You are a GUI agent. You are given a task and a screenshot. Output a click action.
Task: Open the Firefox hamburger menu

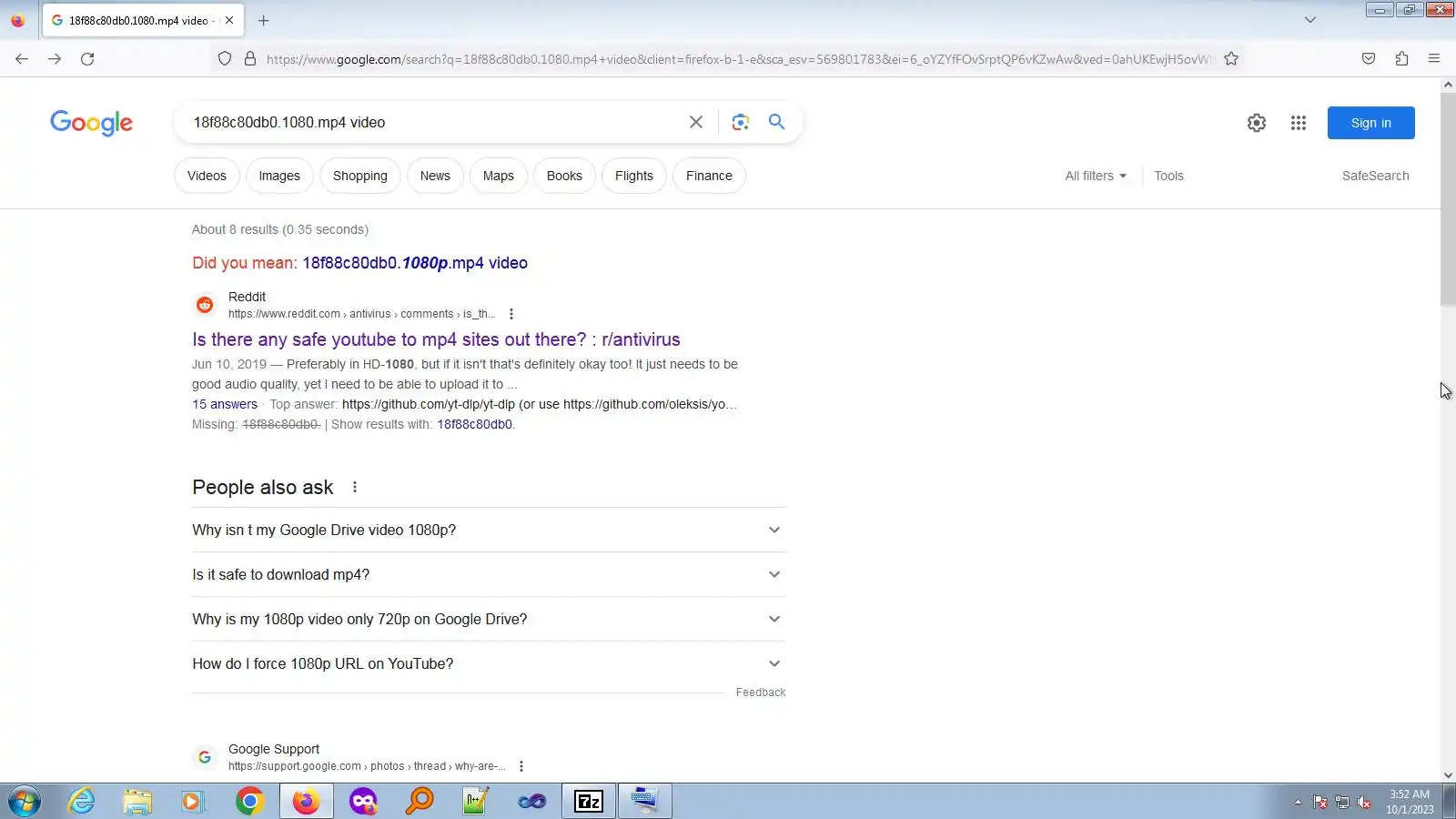pyautogui.click(x=1434, y=59)
